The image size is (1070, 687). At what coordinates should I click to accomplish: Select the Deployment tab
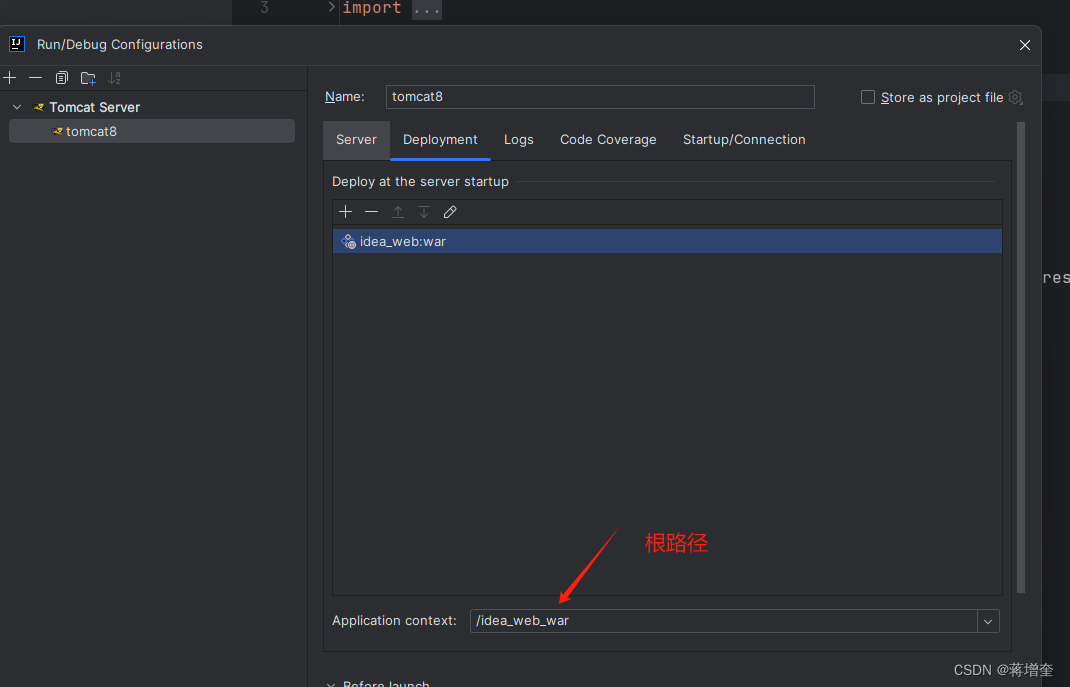click(440, 140)
